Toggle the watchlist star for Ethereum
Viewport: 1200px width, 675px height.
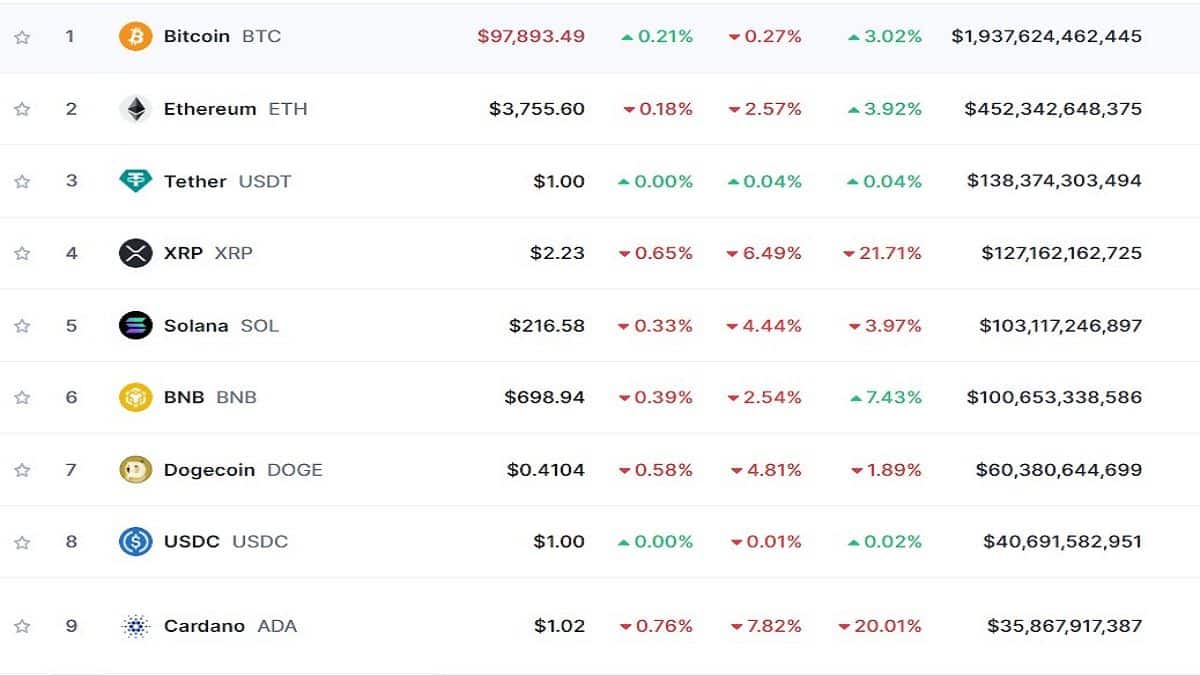coord(22,109)
